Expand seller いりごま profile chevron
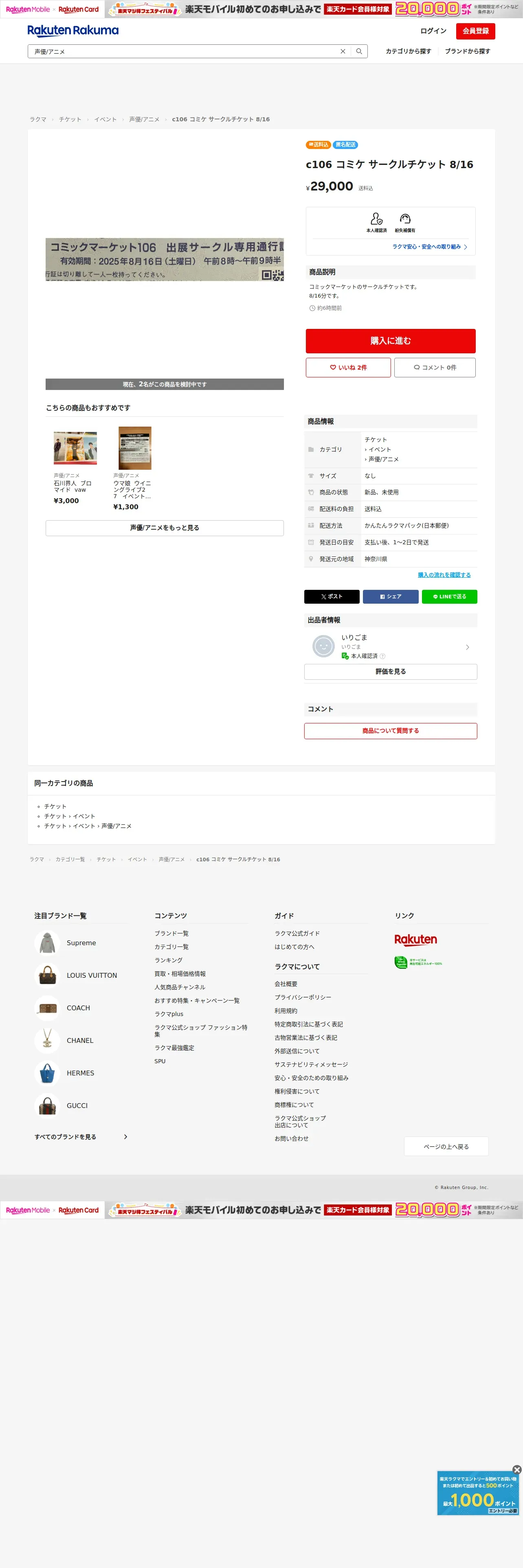Image resolution: width=523 pixels, height=1568 pixels. pyautogui.click(x=468, y=647)
